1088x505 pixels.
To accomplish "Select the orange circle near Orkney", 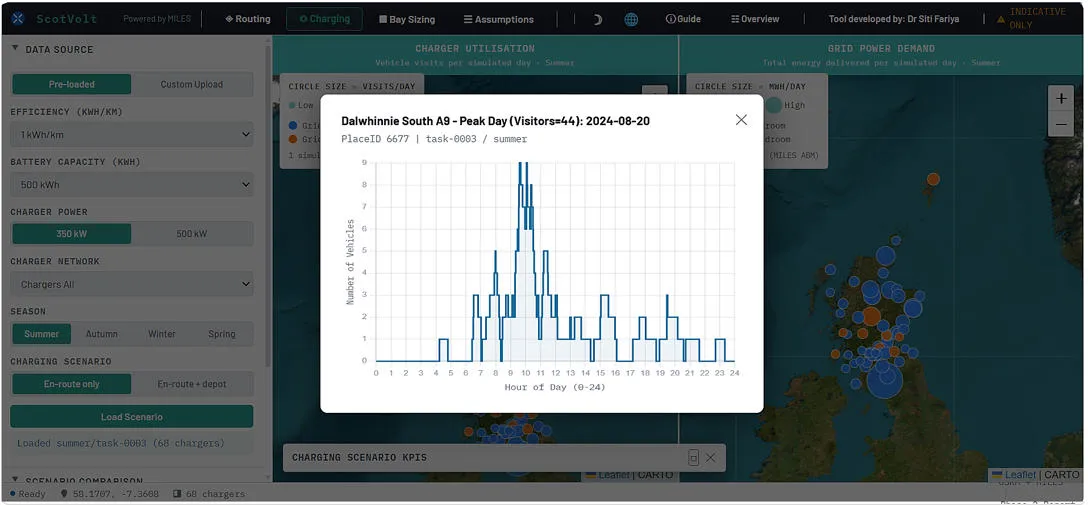I will click(933, 179).
